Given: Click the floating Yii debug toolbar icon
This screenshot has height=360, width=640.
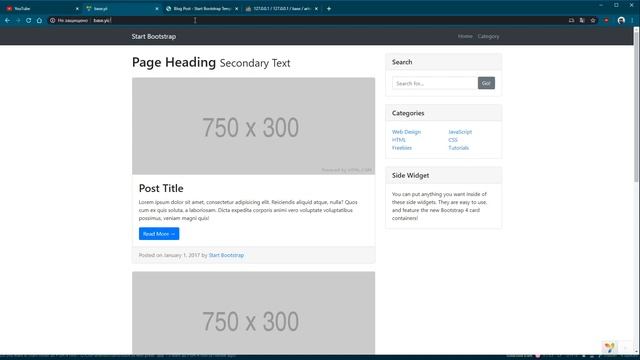Looking at the screenshot, I should click(x=609, y=347).
